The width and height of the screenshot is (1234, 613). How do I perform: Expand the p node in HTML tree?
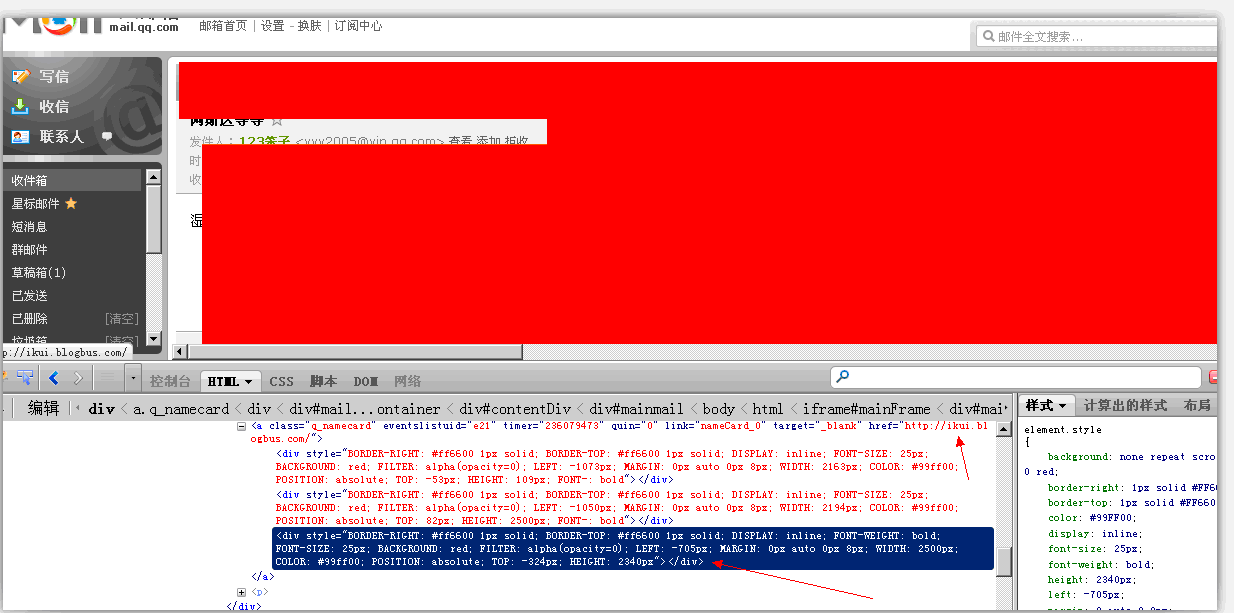241,592
